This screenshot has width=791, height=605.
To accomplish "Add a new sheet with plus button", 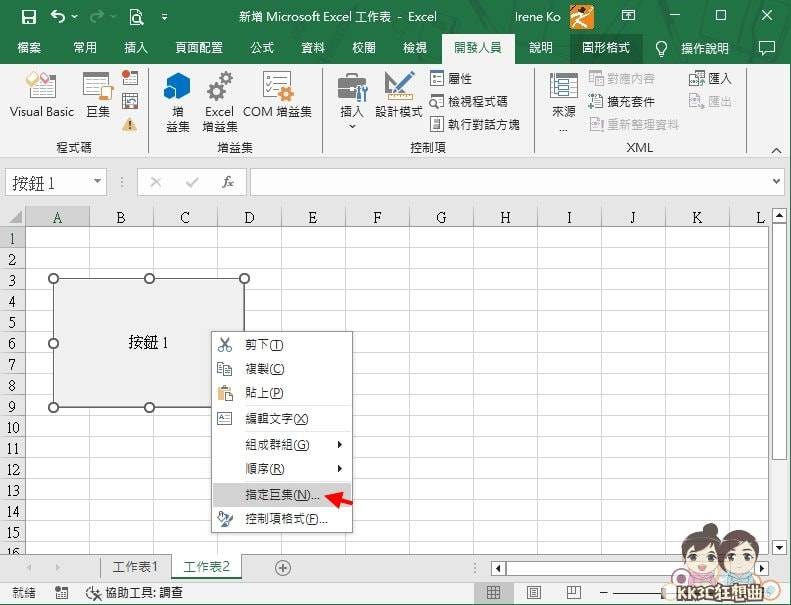I will [x=283, y=567].
